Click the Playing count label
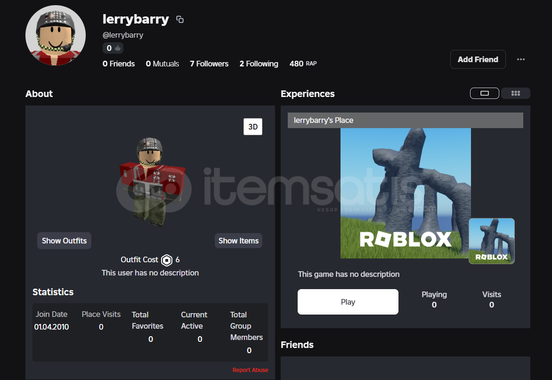552x380 pixels. tap(434, 295)
